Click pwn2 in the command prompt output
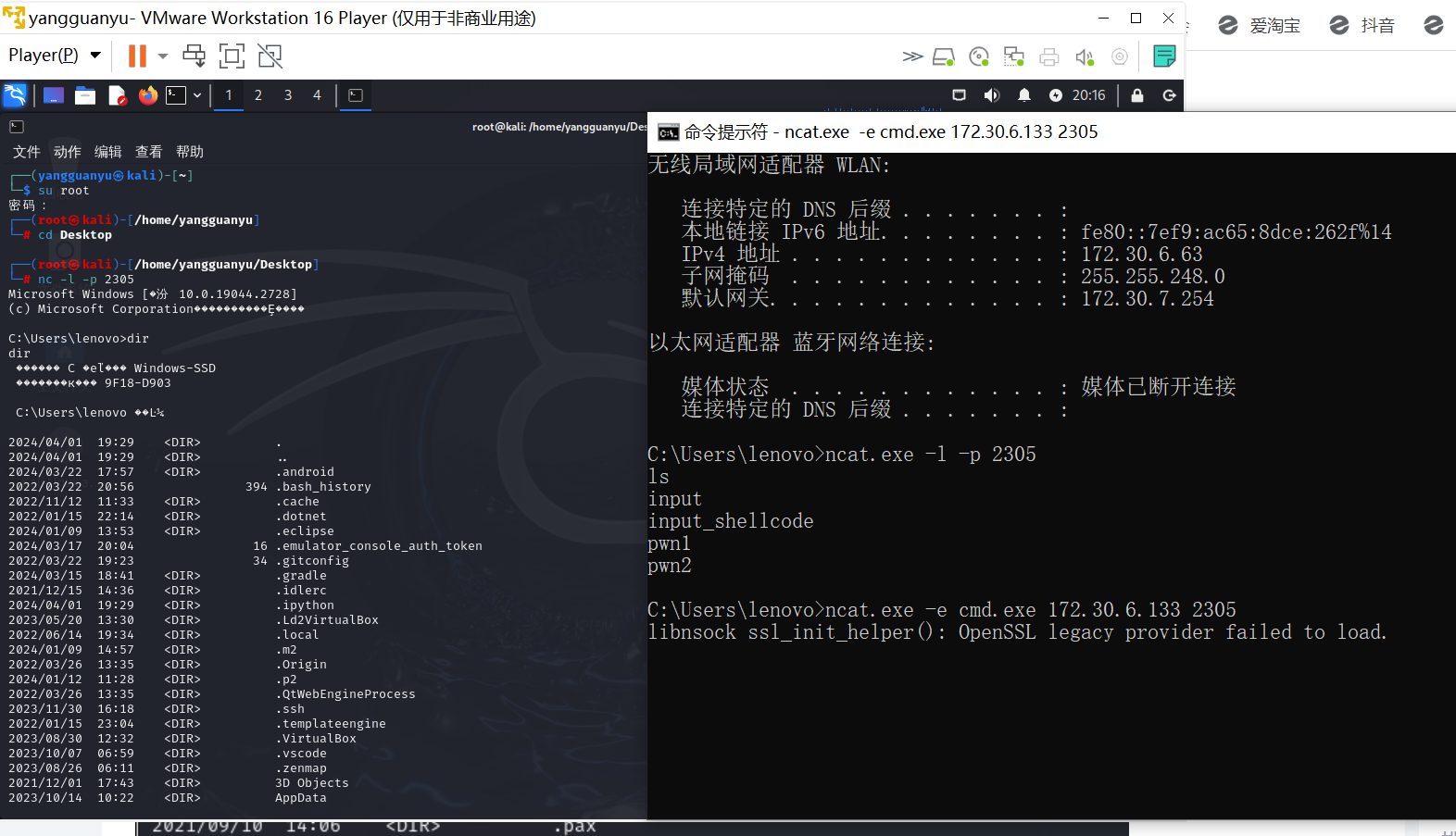The height and width of the screenshot is (836, 1456). click(670, 566)
